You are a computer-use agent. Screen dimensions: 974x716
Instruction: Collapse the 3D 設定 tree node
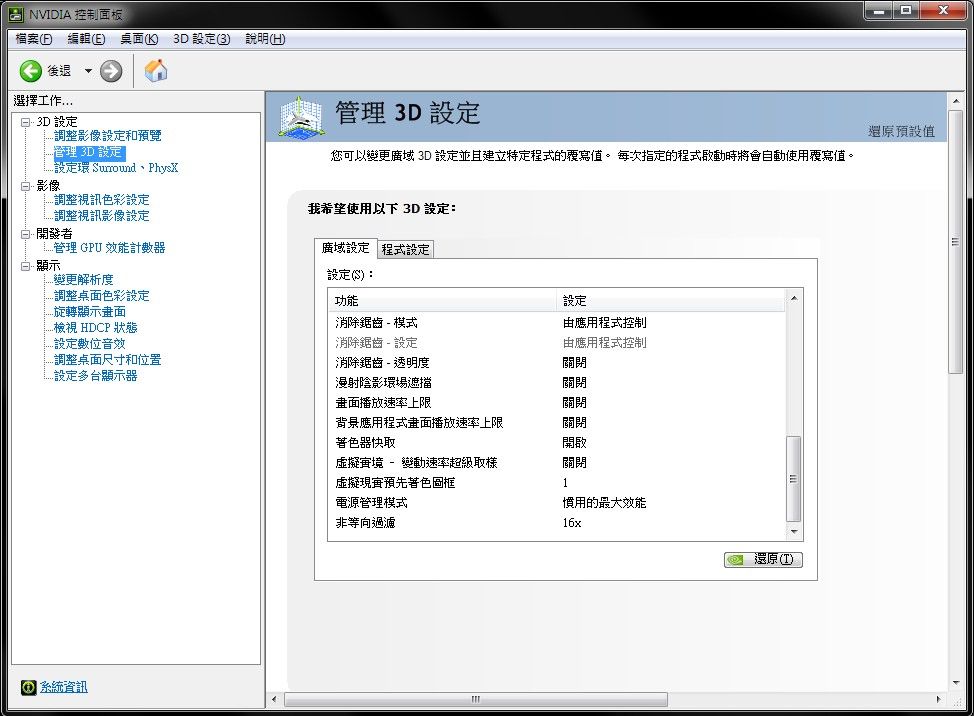(x=26, y=122)
